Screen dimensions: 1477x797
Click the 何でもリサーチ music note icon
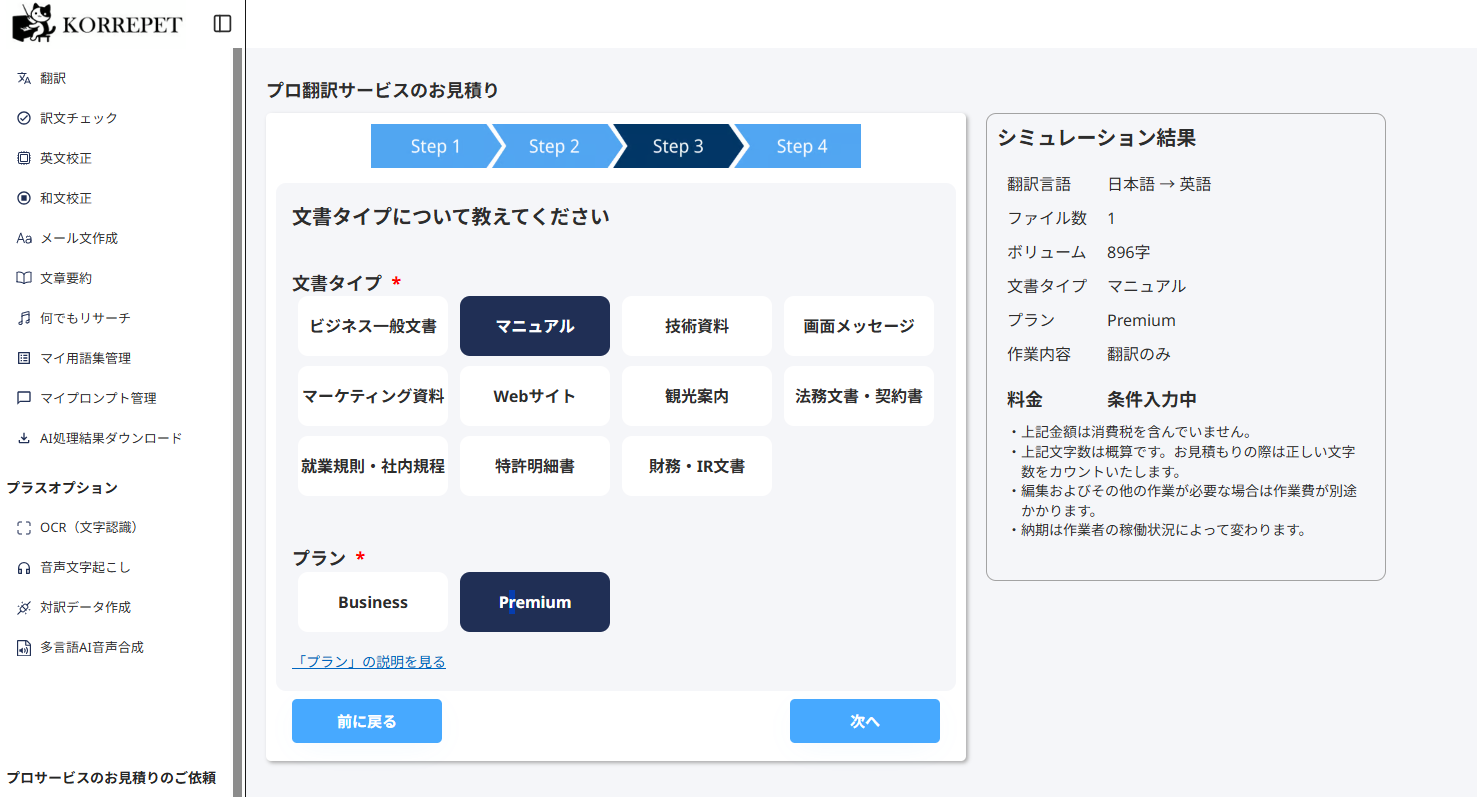[24, 318]
